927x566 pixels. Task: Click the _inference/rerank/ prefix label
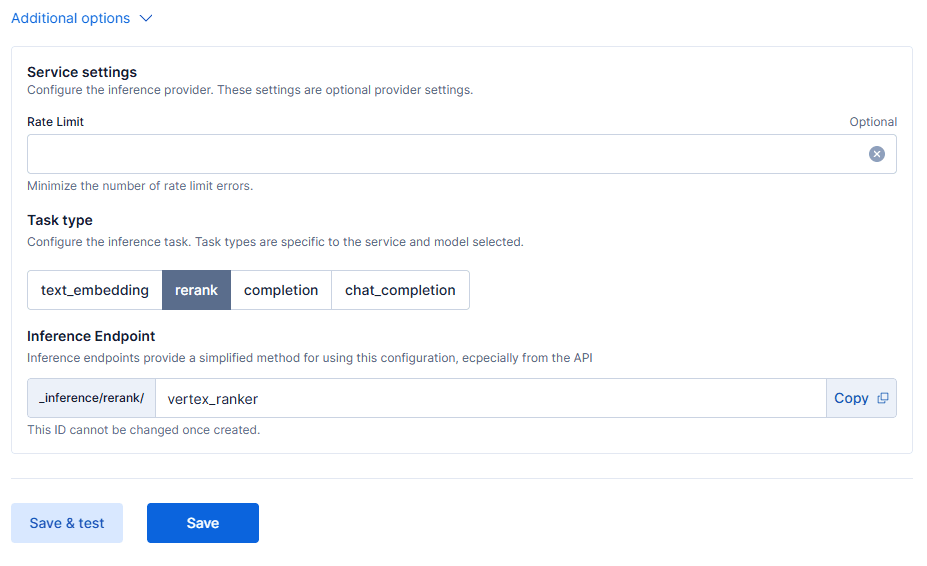coord(91,398)
